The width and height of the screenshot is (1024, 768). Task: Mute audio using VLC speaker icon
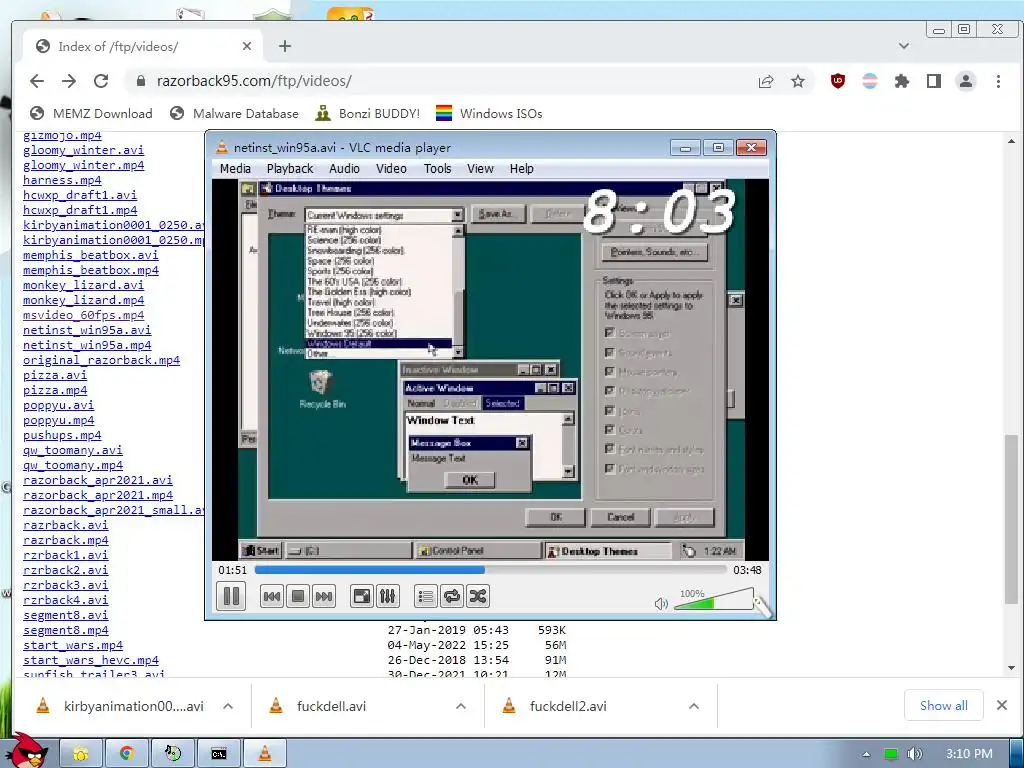click(661, 603)
